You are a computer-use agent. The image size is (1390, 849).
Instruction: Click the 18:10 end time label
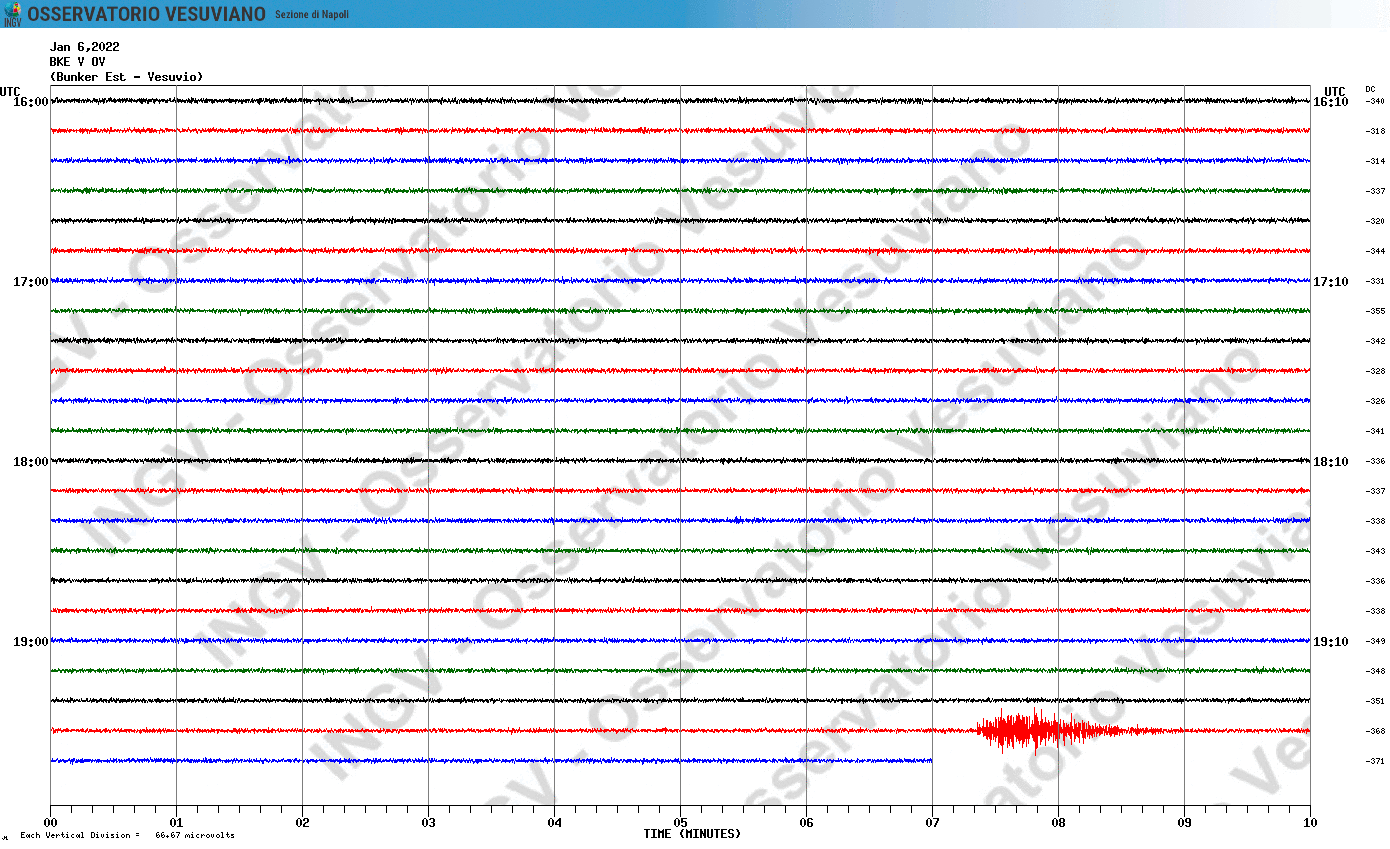pyautogui.click(x=1330, y=462)
